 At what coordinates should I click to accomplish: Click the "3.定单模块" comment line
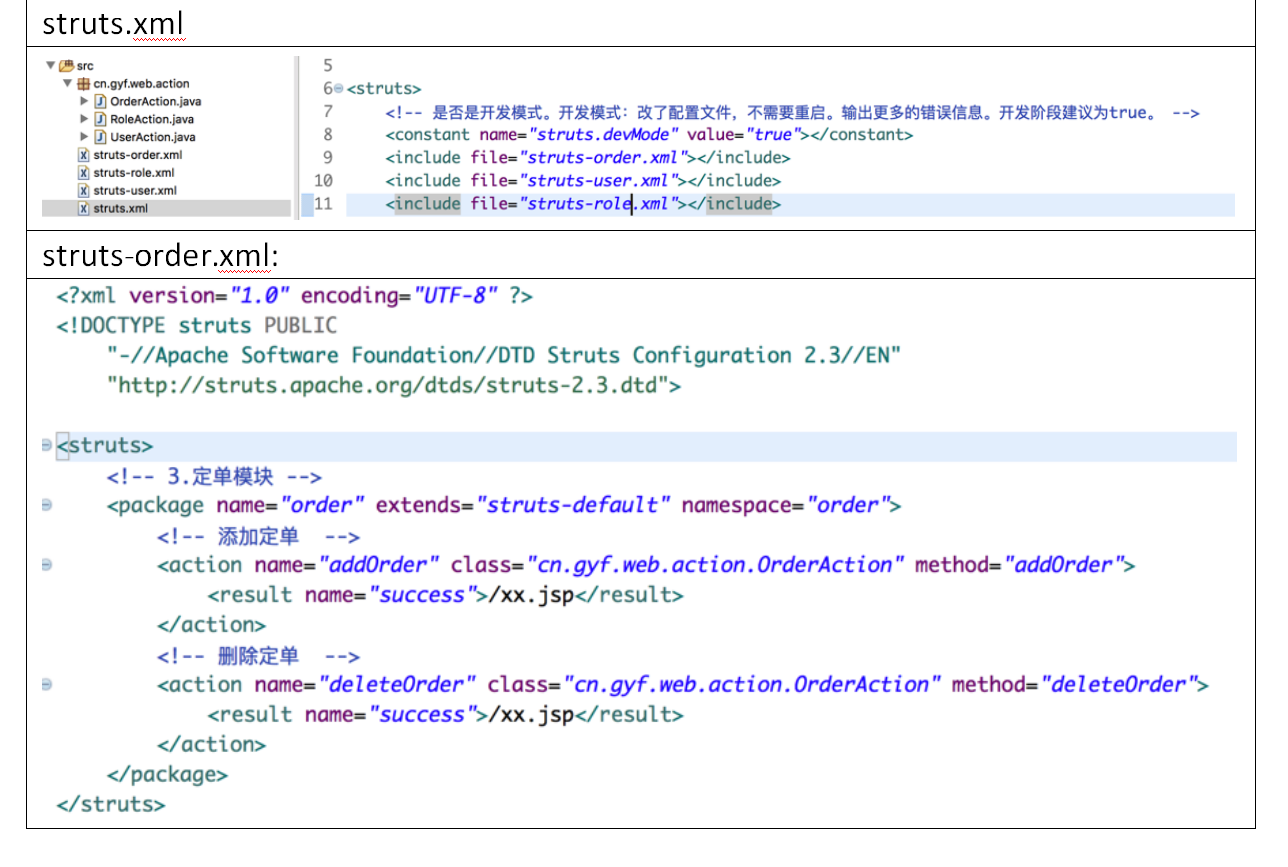point(214,476)
